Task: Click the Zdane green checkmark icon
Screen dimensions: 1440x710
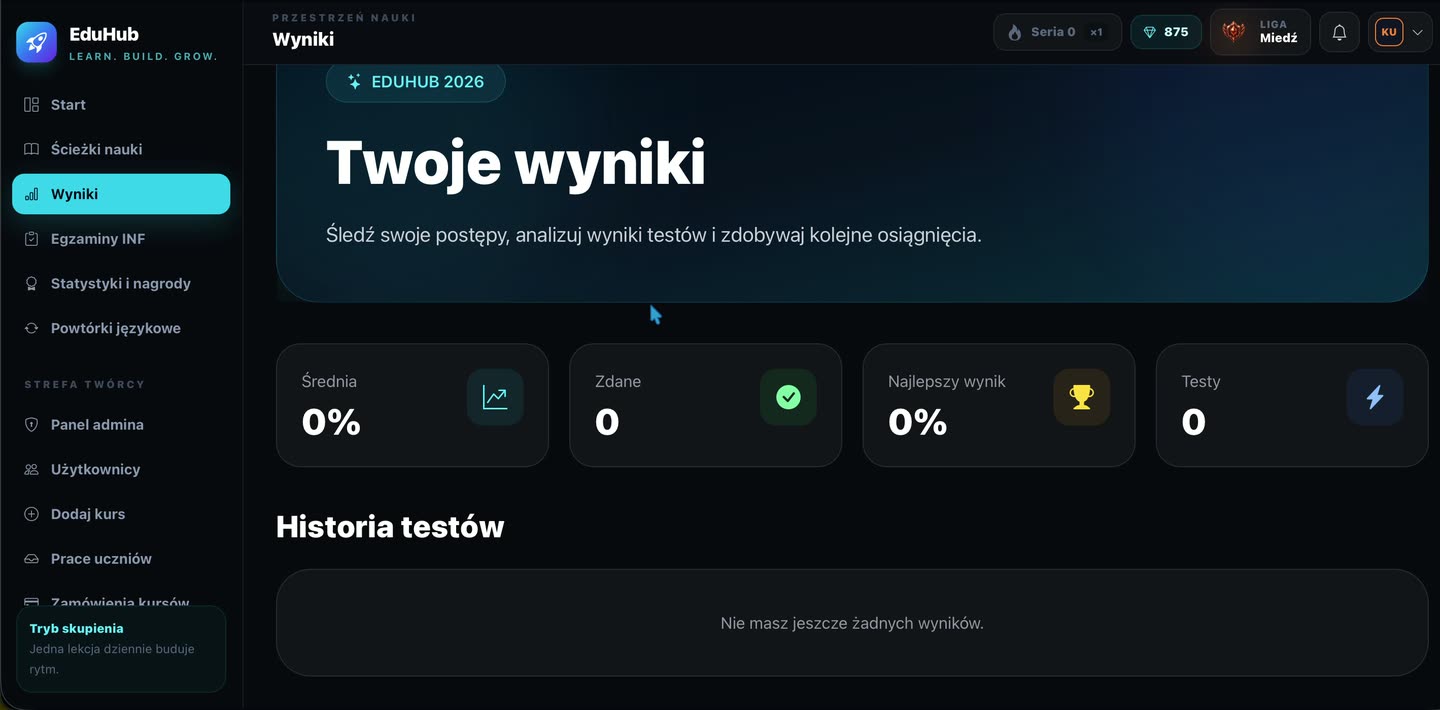Action: pyautogui.click(x=788, y=397)
